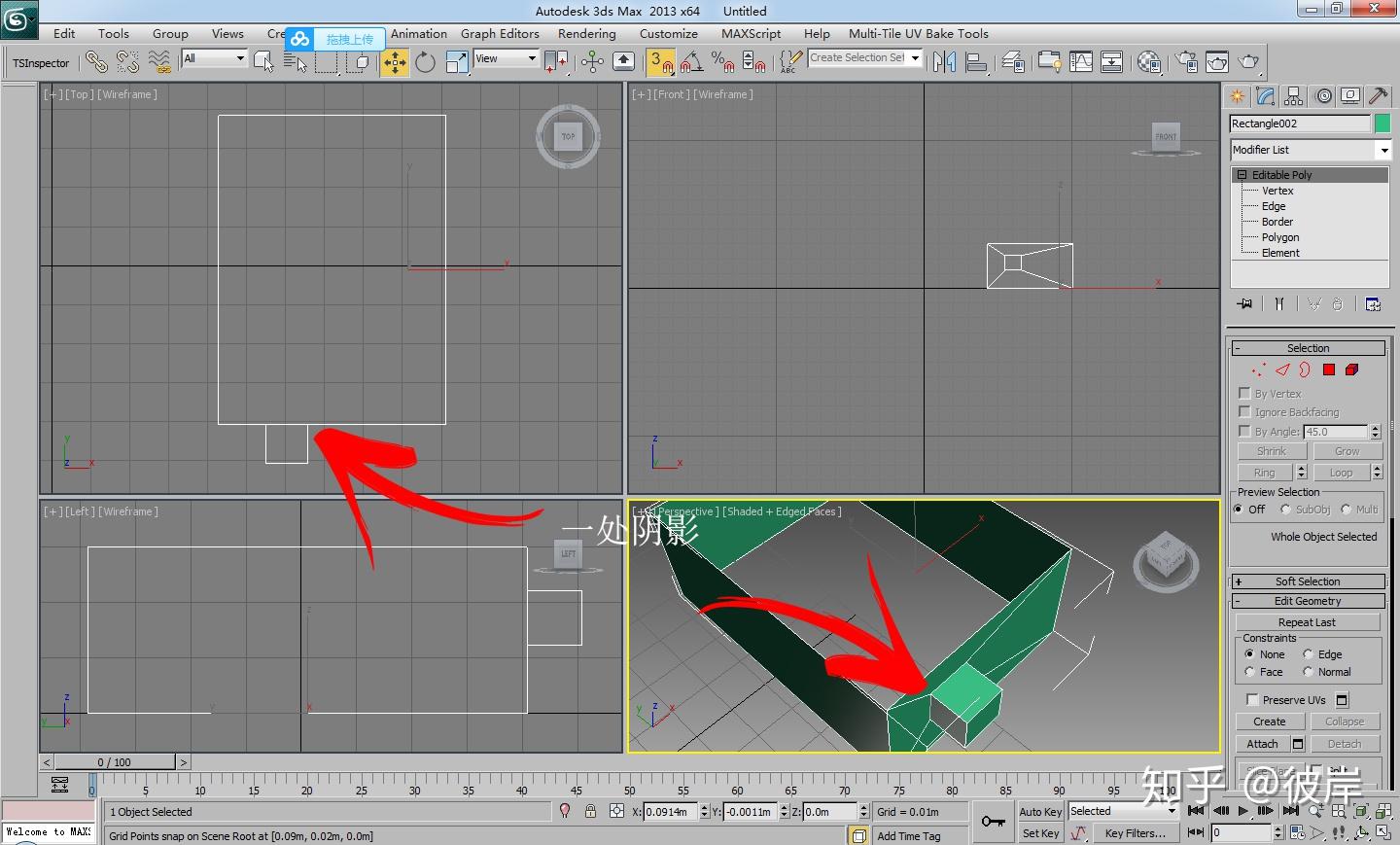Enable the By Vertex checkbox
Screen dimensions: 1400x845
pyautogui.click(x=1244, y=393)
